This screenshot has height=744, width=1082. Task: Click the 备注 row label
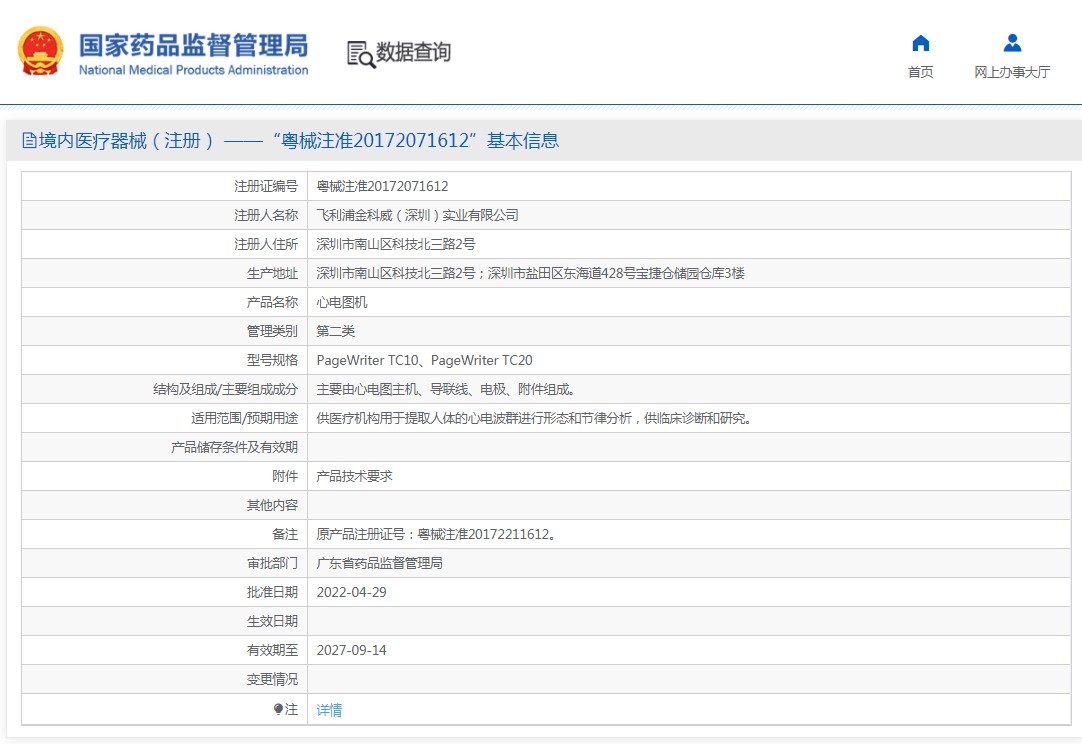285,534
